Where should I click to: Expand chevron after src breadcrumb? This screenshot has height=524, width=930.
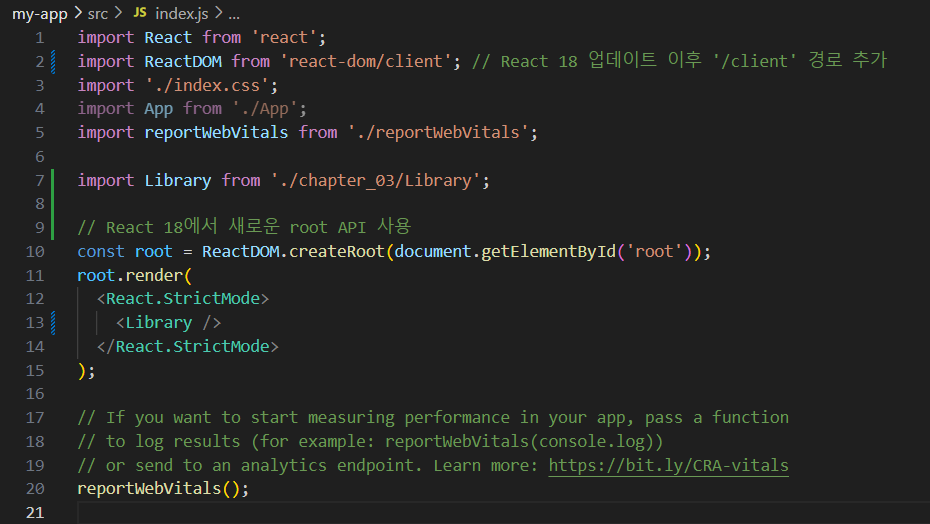point(118,12)
